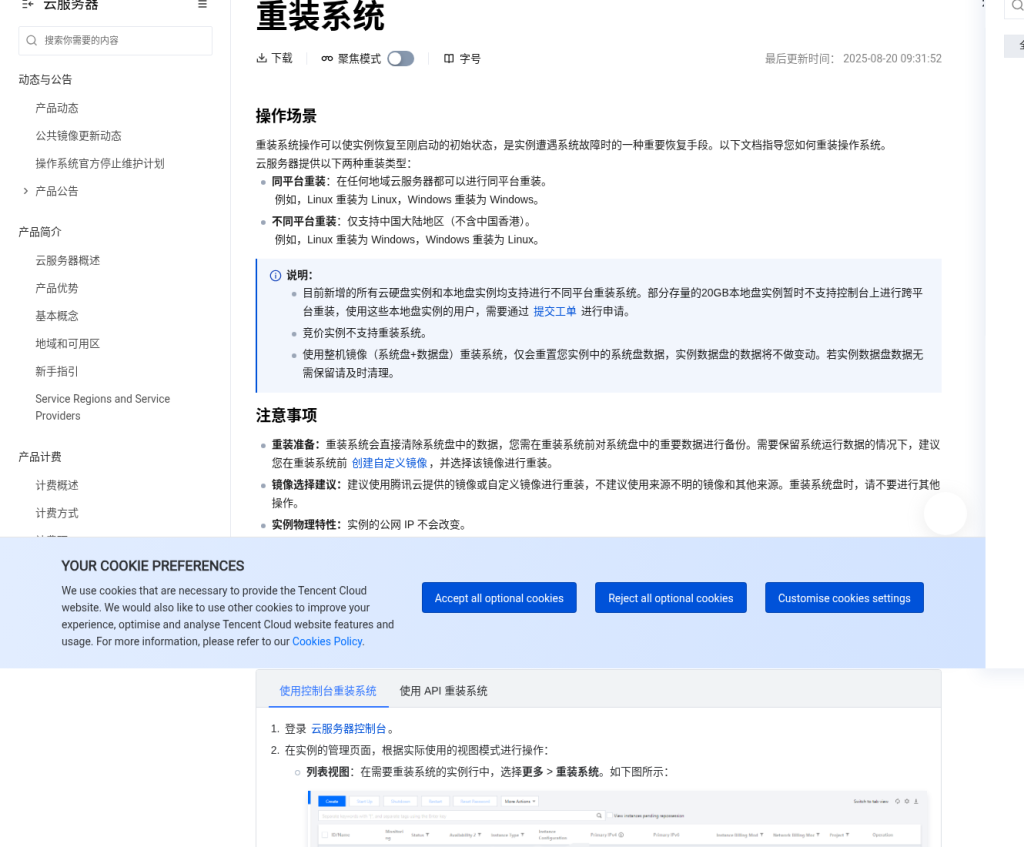Click the 注意事项 heading
1024x847 pixels.
click(286, 415)
